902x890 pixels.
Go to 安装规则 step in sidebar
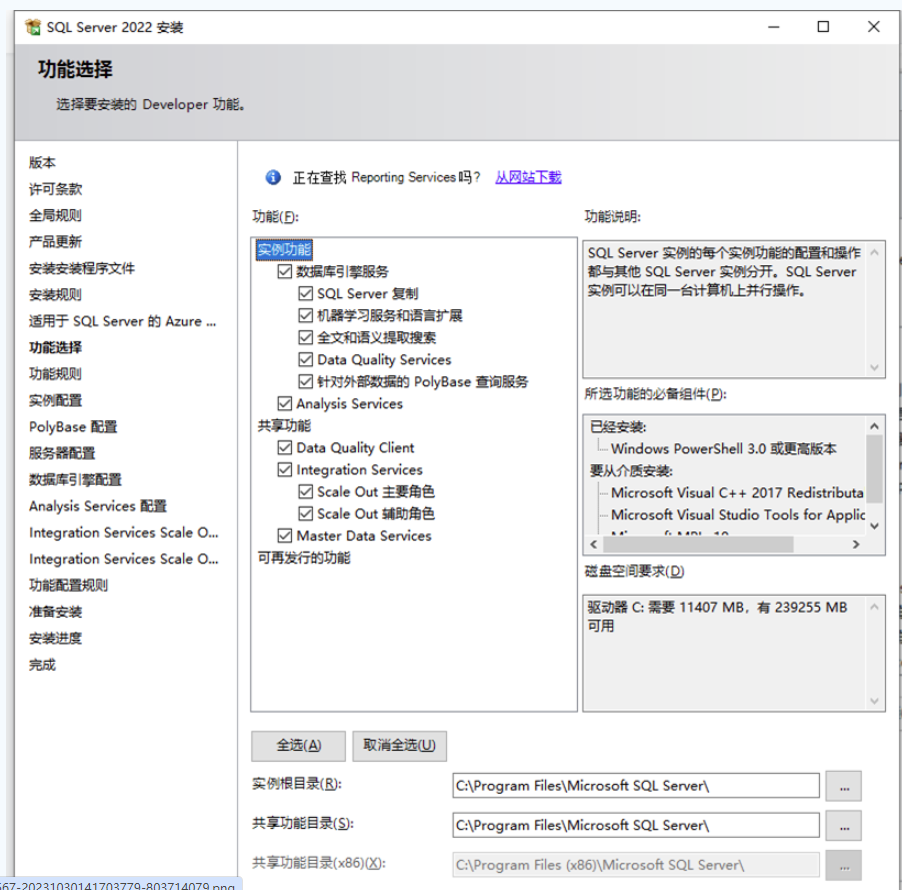click(x=56, y=295)
